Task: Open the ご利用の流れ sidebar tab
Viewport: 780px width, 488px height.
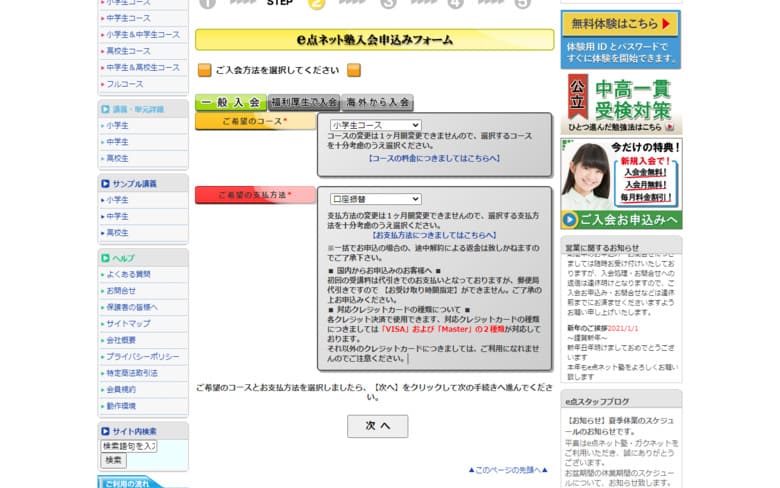Action: click(130, 483)
